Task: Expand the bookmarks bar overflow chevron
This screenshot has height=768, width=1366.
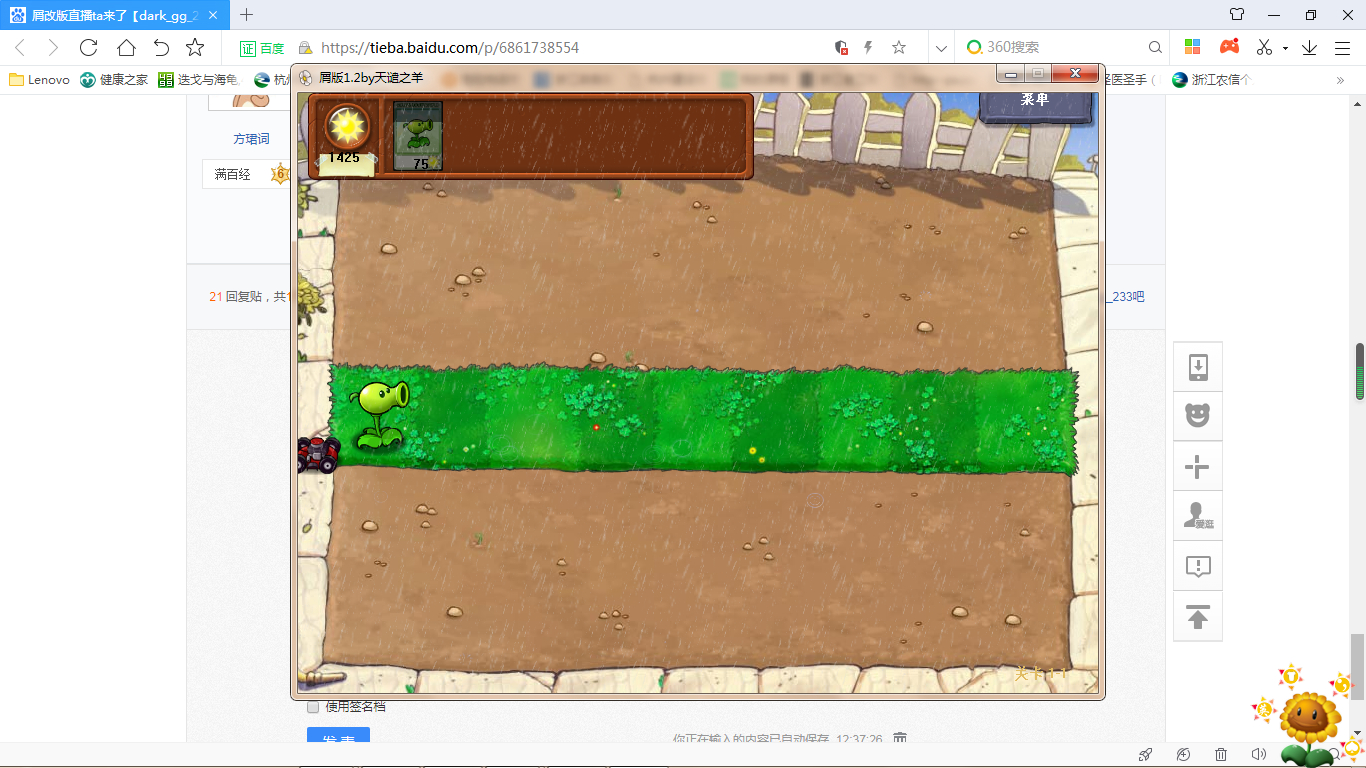Action: [1340, 80]
